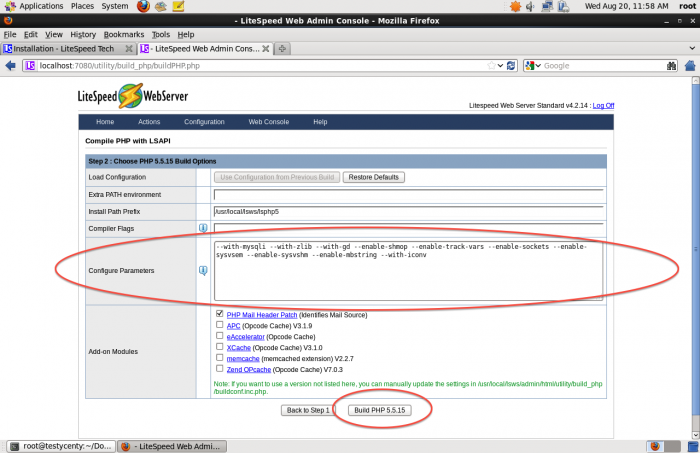Open the volume control tray icon
700x453 pixels.
530,6
